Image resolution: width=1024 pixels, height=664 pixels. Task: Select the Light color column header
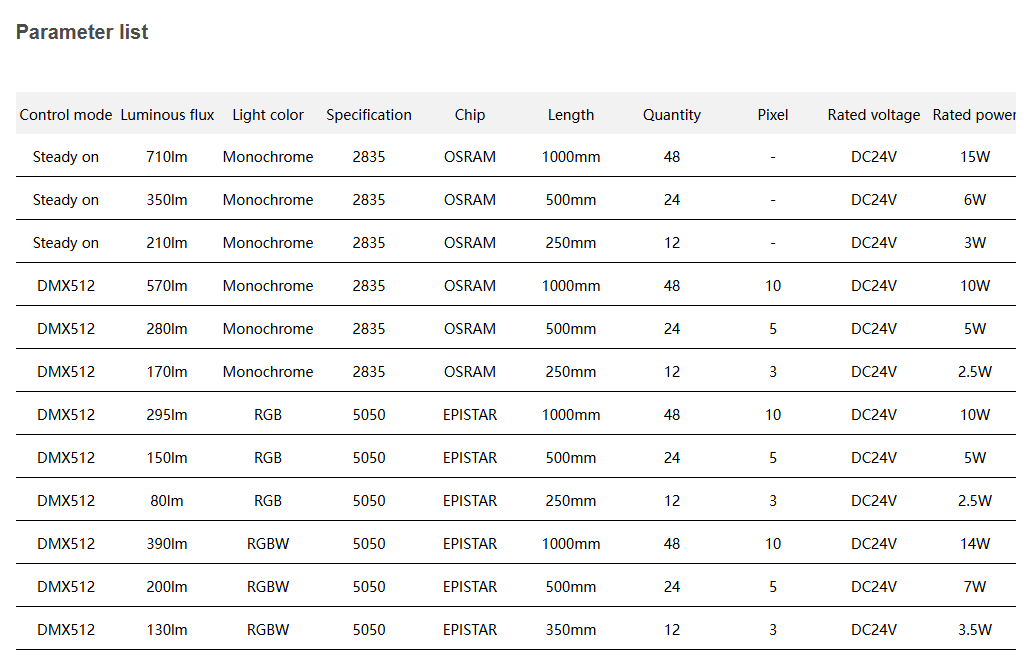268,115
